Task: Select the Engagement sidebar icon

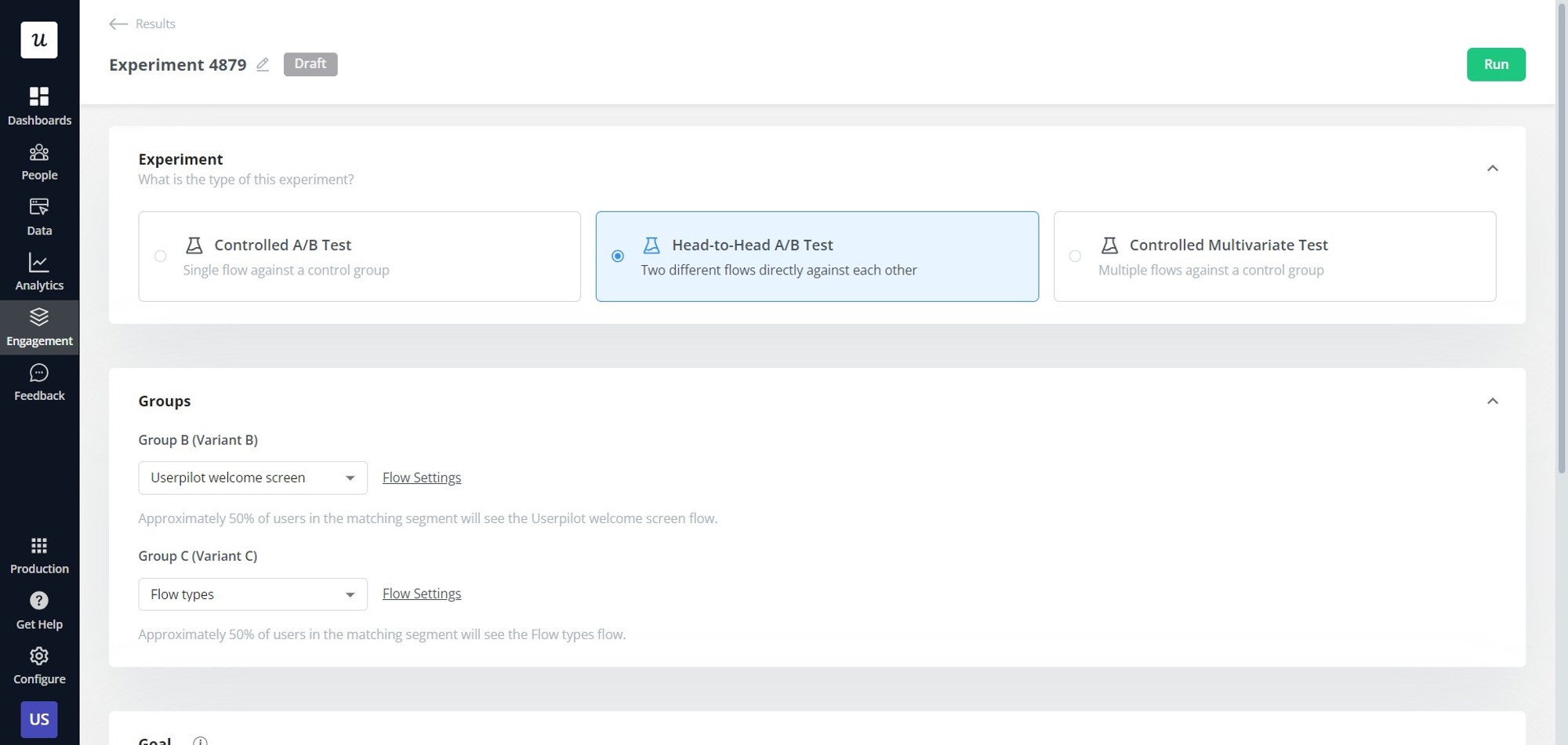Action: point(39,325)
